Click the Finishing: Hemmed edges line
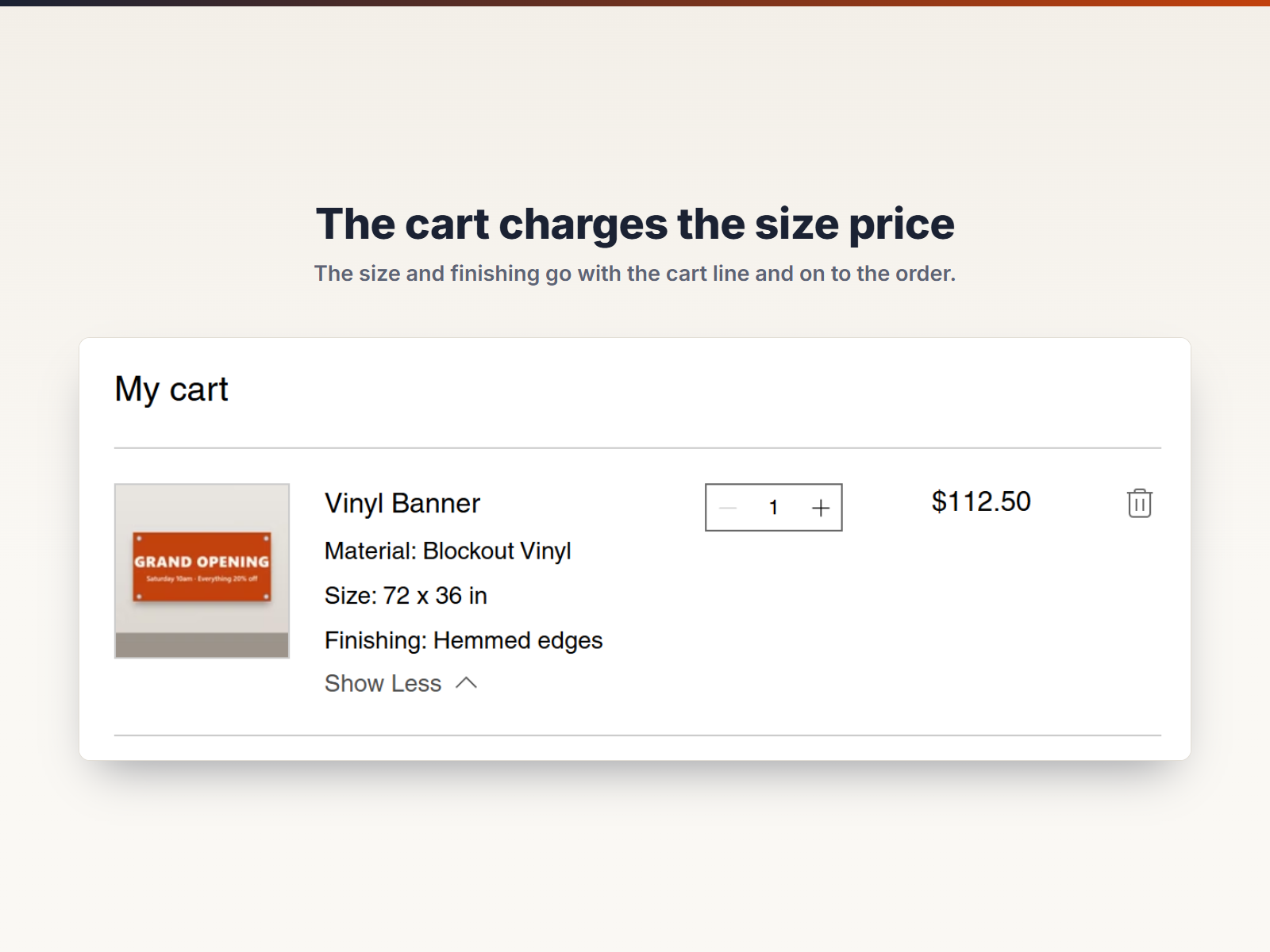Screen dimensions: 1270x952 click(464, 640)
